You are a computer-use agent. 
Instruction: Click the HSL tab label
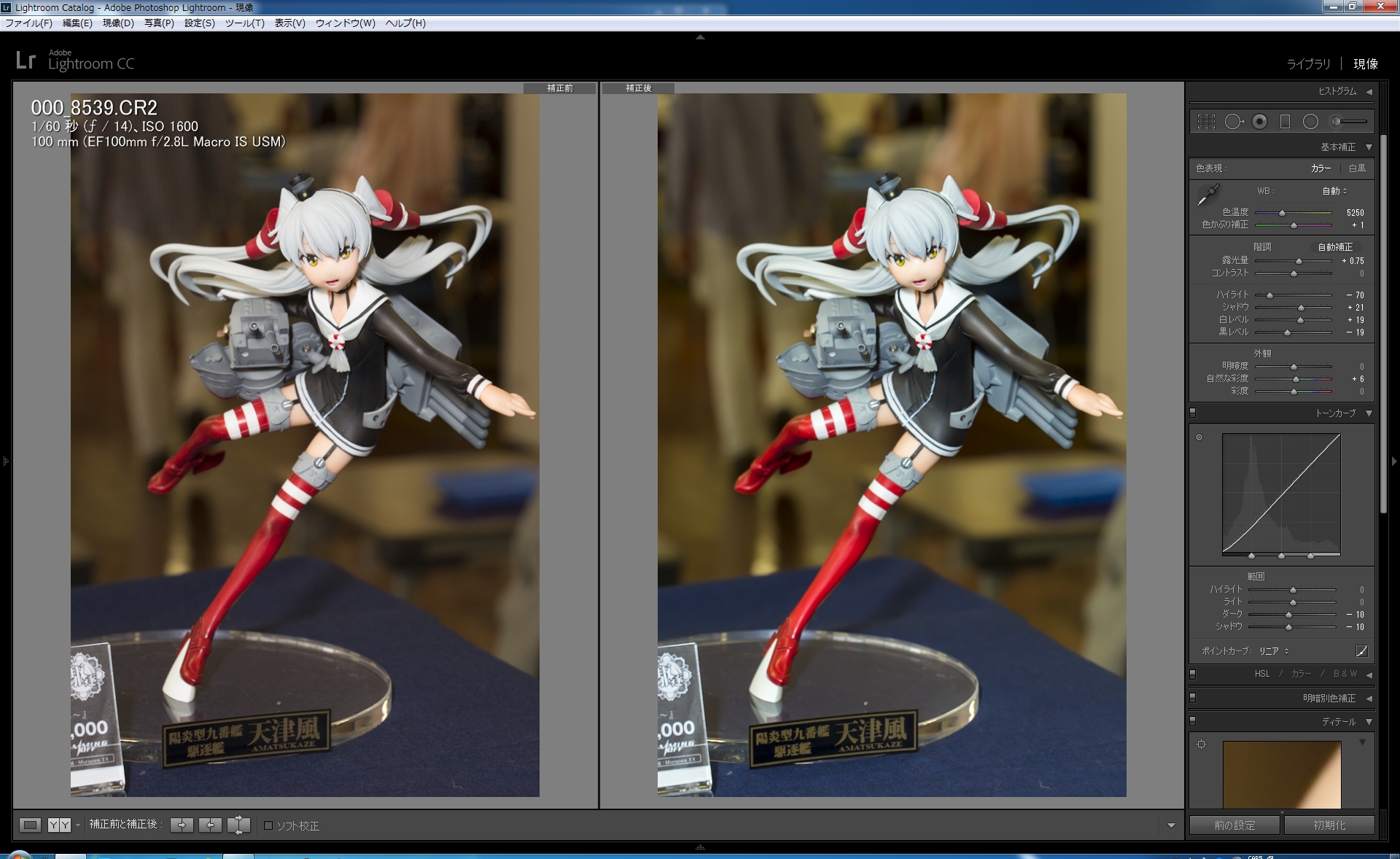1261,674
